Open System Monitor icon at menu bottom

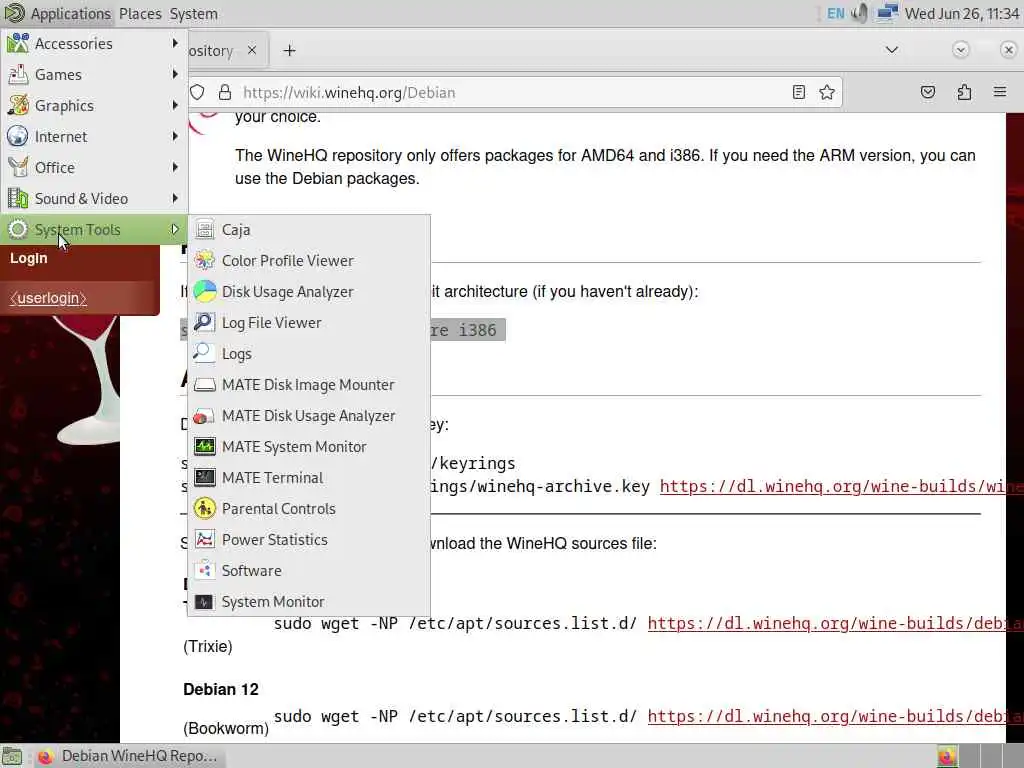pyautogui.click(x=204, y=601)
